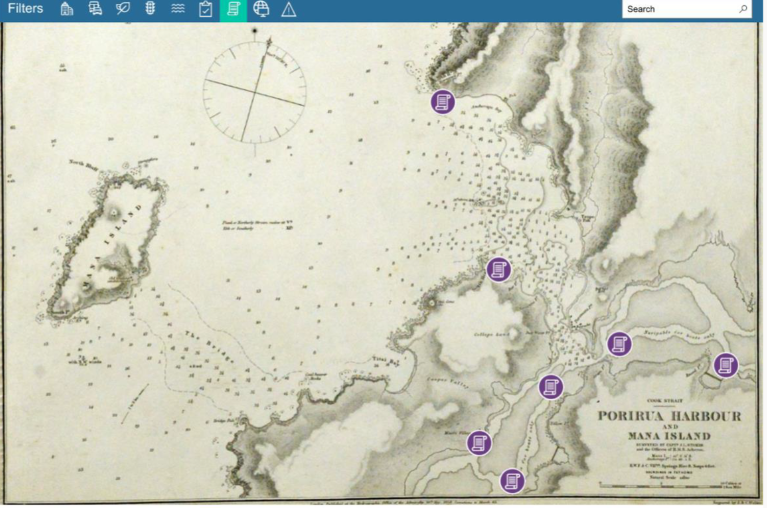Toggle the highlighted scroll document filter
The image size is (767, 508).
(x=233, y=9)
